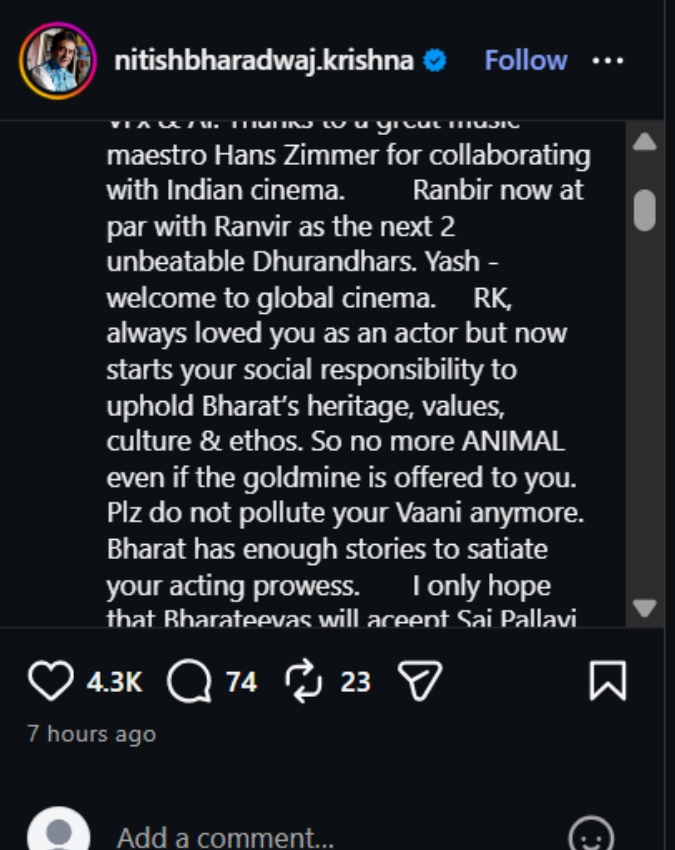The height and width of the screenshot is (850, 675).
Task: Click the 7 hours ago timestamp
Action: 92,734
